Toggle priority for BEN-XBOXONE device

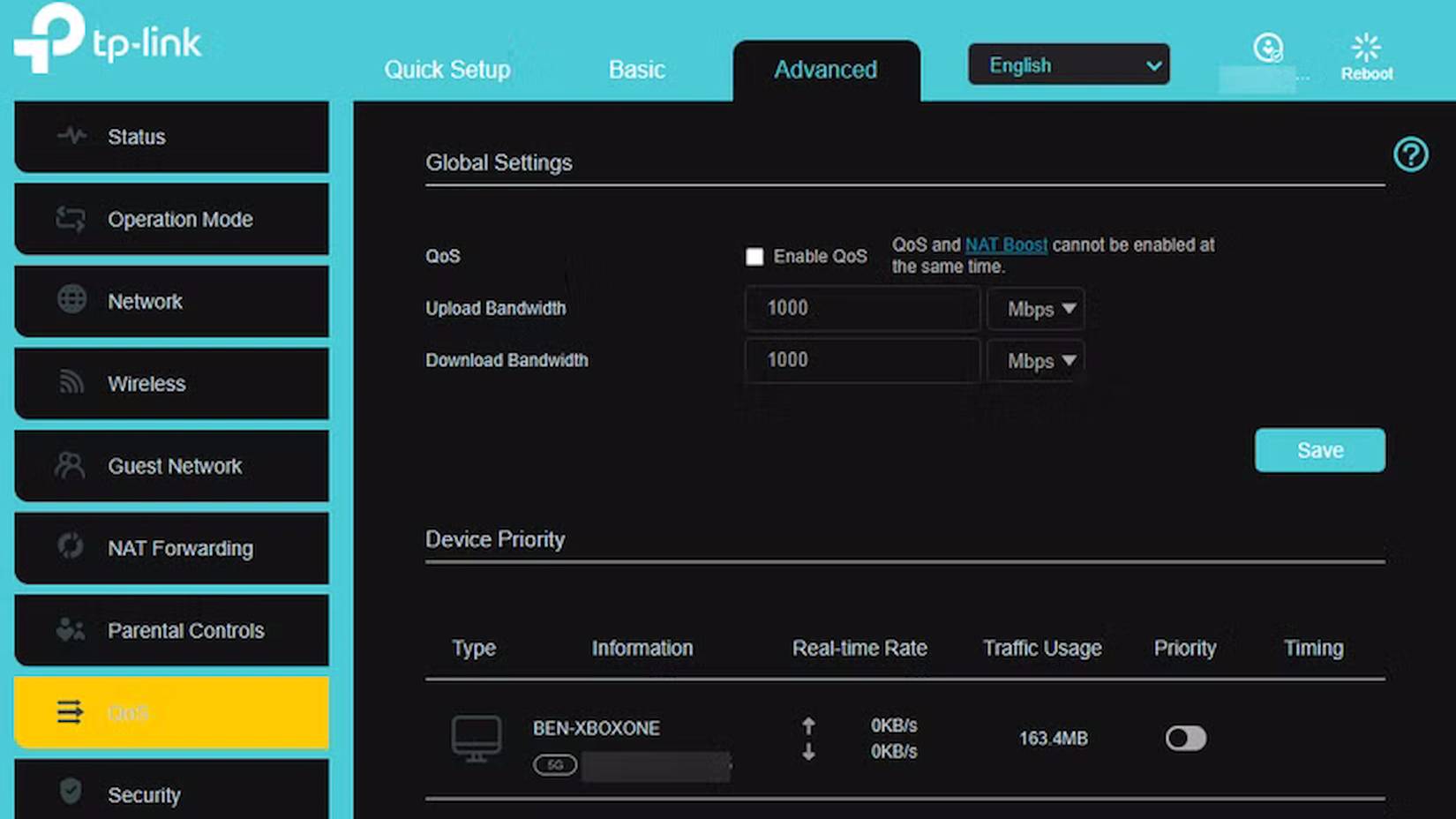click(1185, 738)
